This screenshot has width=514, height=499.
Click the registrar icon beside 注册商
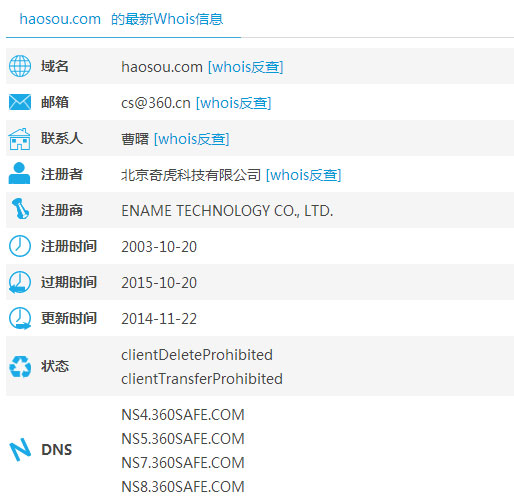coord(20,209)
